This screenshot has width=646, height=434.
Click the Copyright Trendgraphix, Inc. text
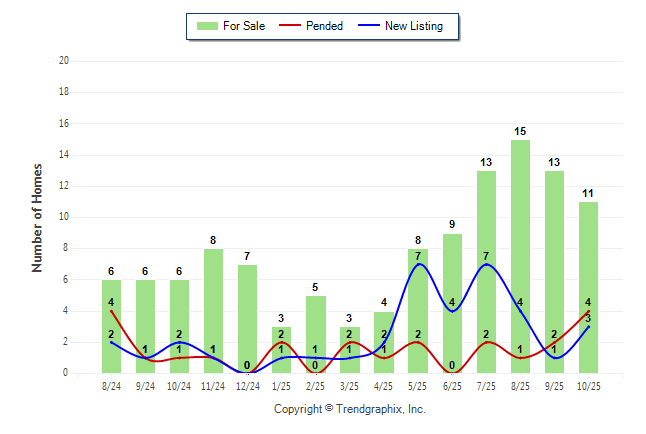pyautogui.click(x=350, y=409)
